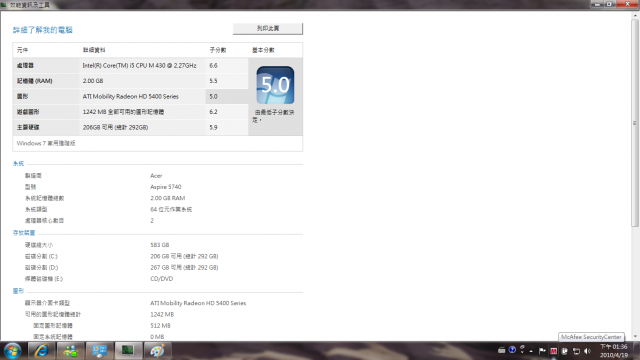Screen dimensions: 640x360
Task: Click the RAM component label
Action: coord(35,81)
